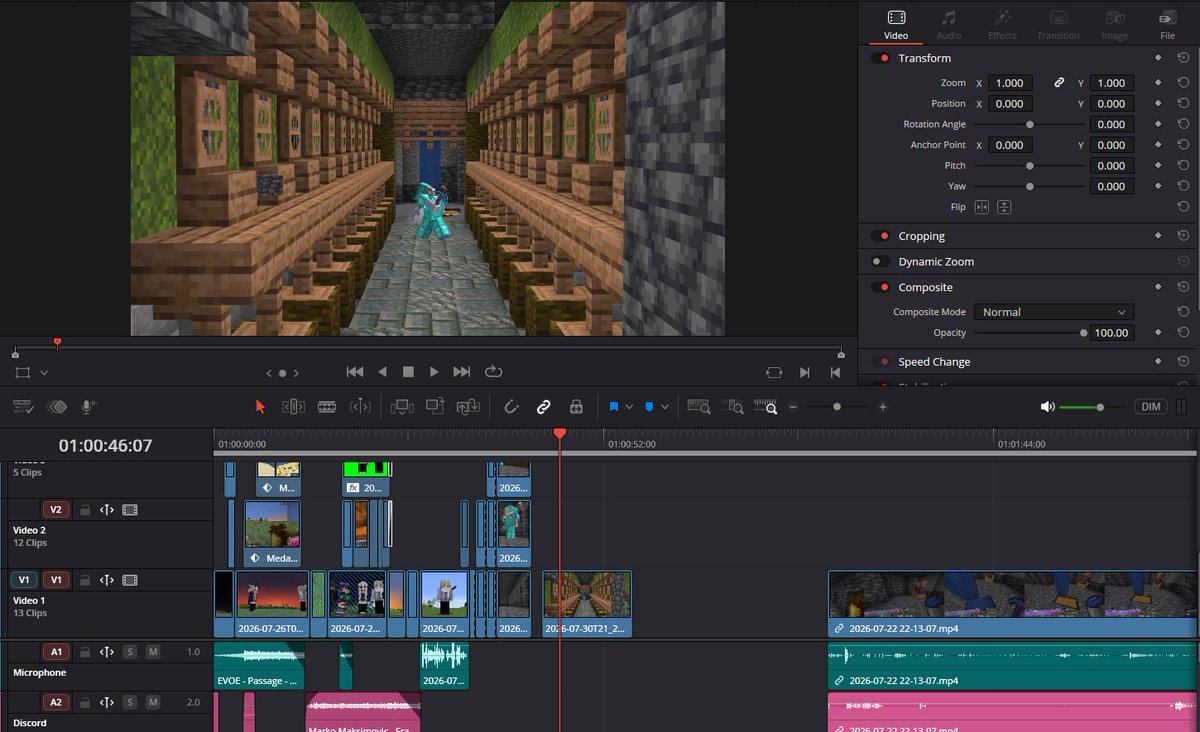Click the Match Frame viewer icon
Image resolution: width=1200 pixels, height=732 pixels.
[774, 372]
